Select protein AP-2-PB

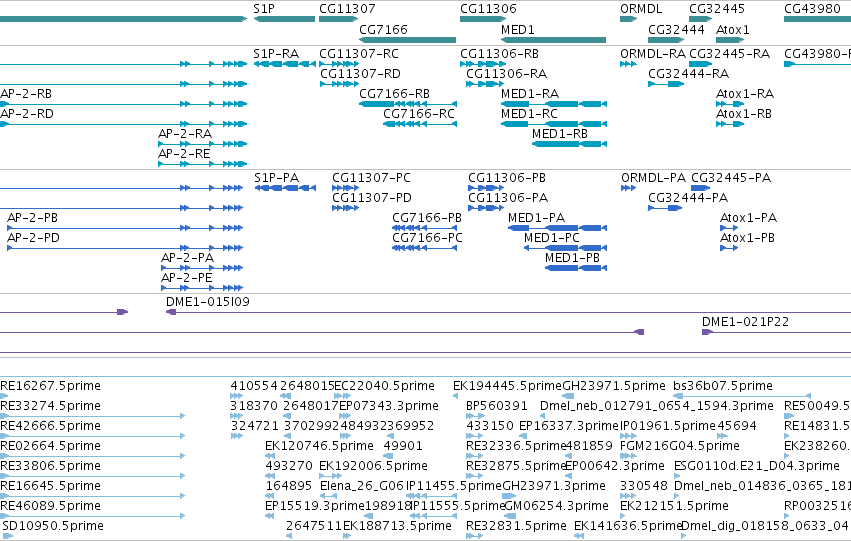click(x=33, y=218)
